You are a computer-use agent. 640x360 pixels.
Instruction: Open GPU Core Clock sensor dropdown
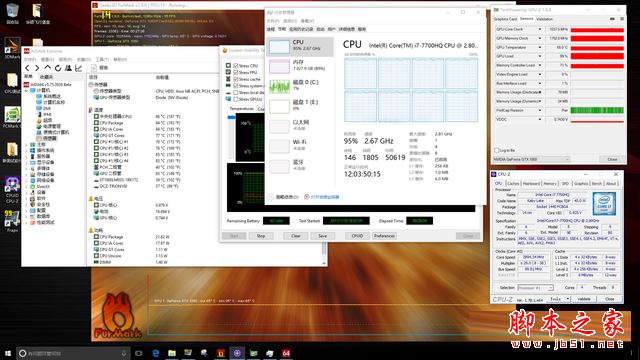540,29
